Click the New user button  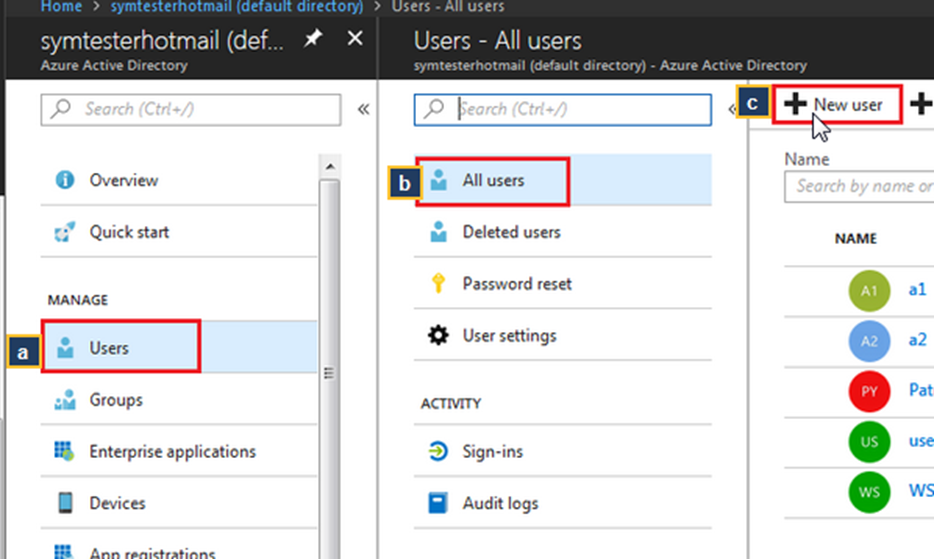[x=836, y=104]
